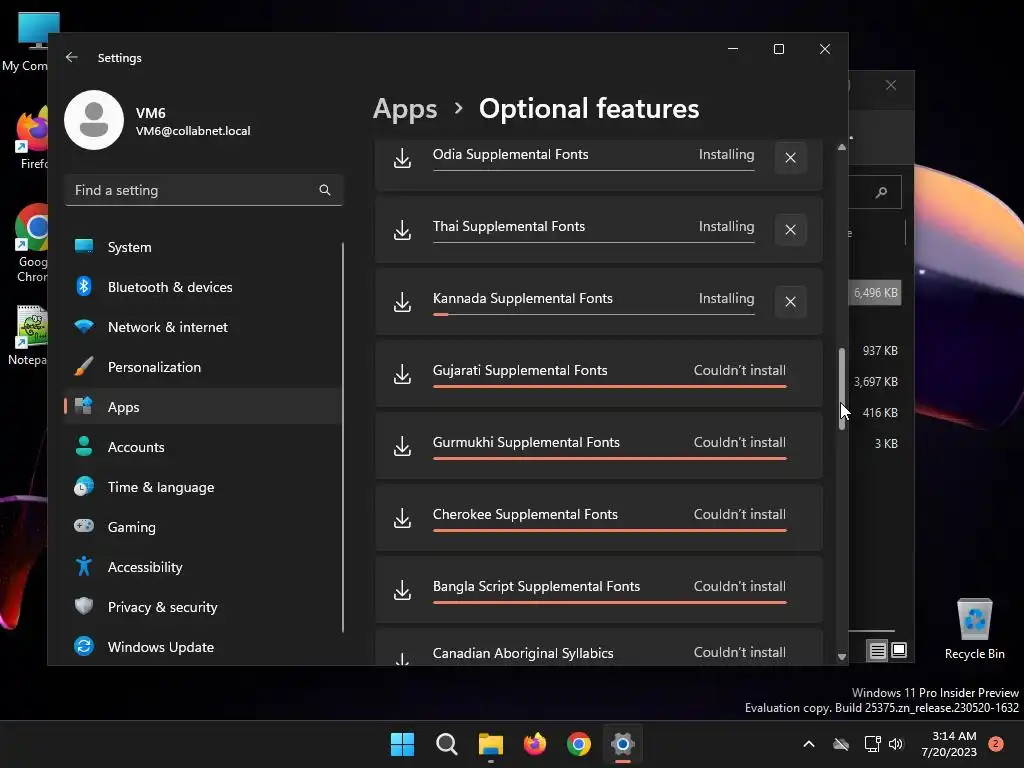Switch background window to details view
Image resolution: width=1024 pixels, height=768 pixels.
[x=878, y=650]
